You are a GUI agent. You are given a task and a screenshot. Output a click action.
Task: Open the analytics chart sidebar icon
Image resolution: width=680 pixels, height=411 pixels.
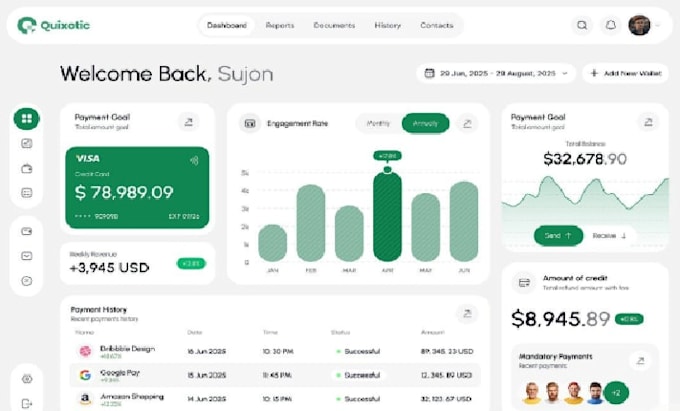point(26,144)
